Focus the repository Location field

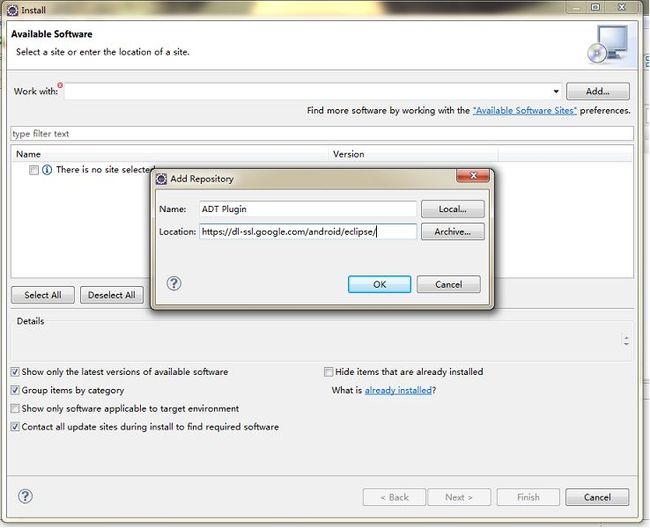click(308, 232)
